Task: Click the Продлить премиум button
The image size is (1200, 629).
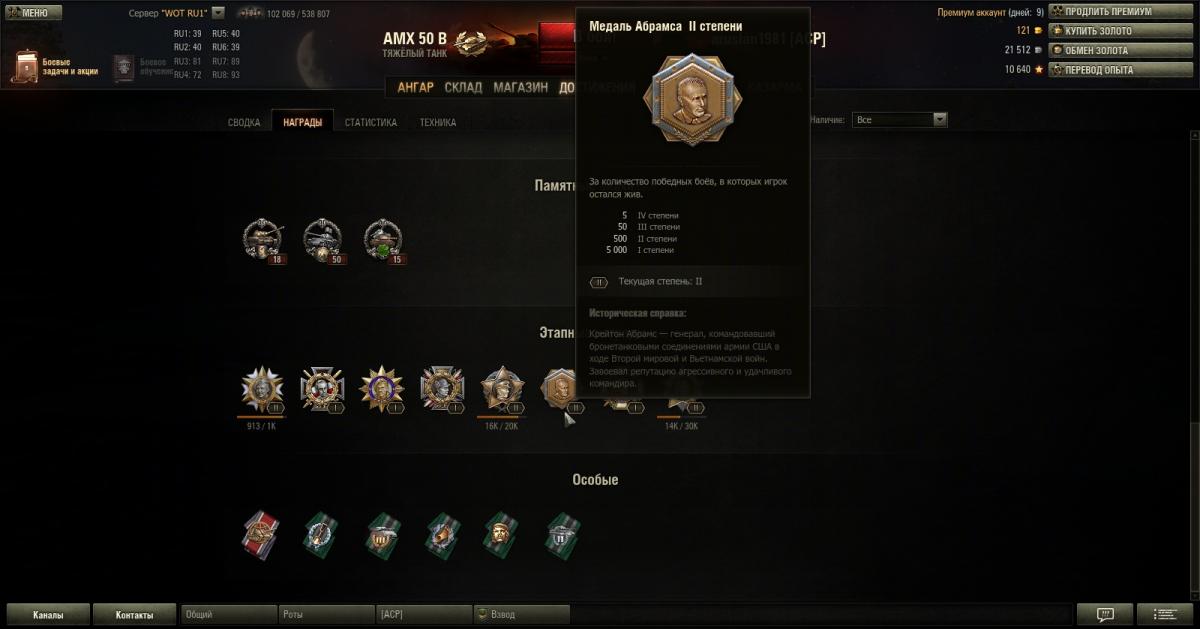Action: [1106, 12]
